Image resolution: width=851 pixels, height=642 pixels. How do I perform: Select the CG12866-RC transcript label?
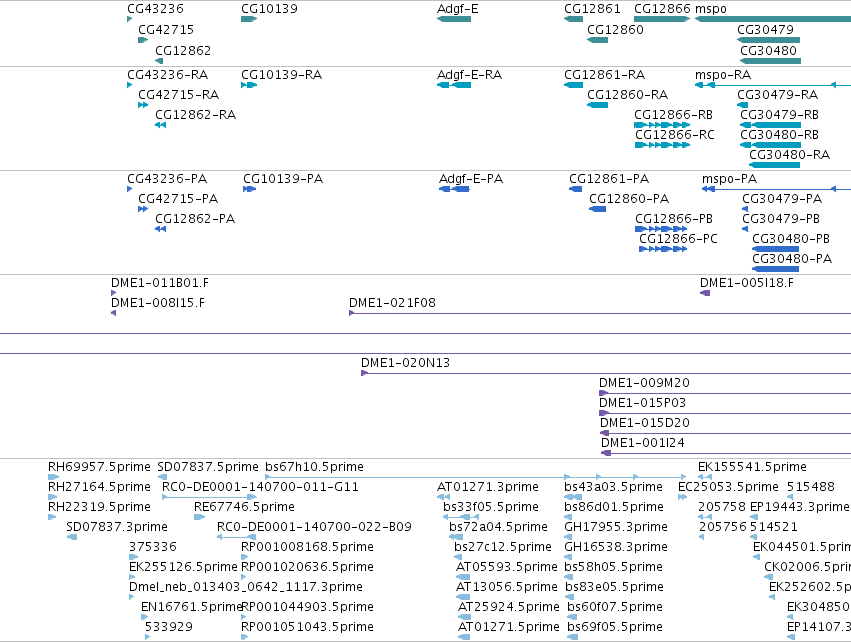[x=675, y=135]
